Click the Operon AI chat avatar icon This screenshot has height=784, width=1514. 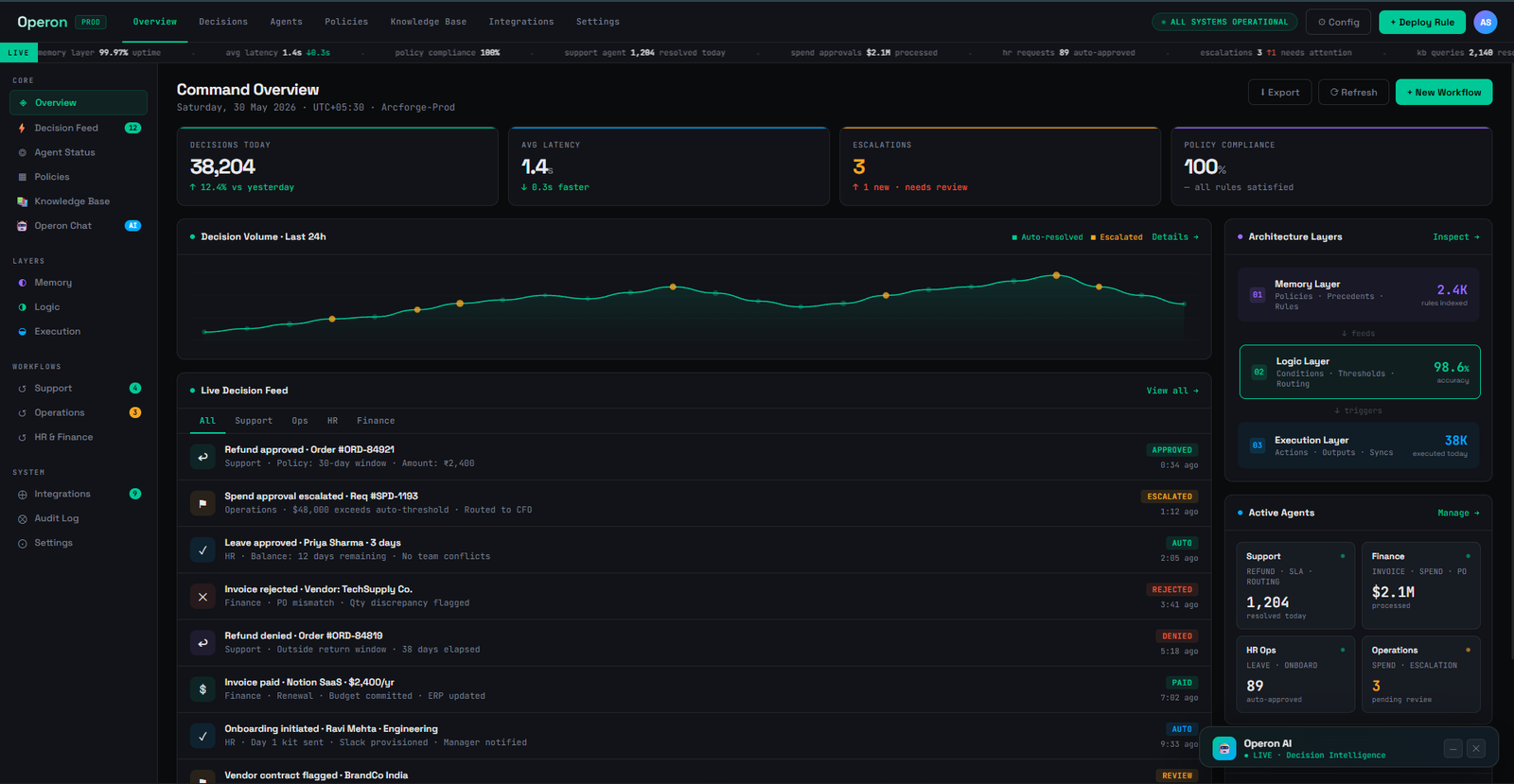point(1224,748)
